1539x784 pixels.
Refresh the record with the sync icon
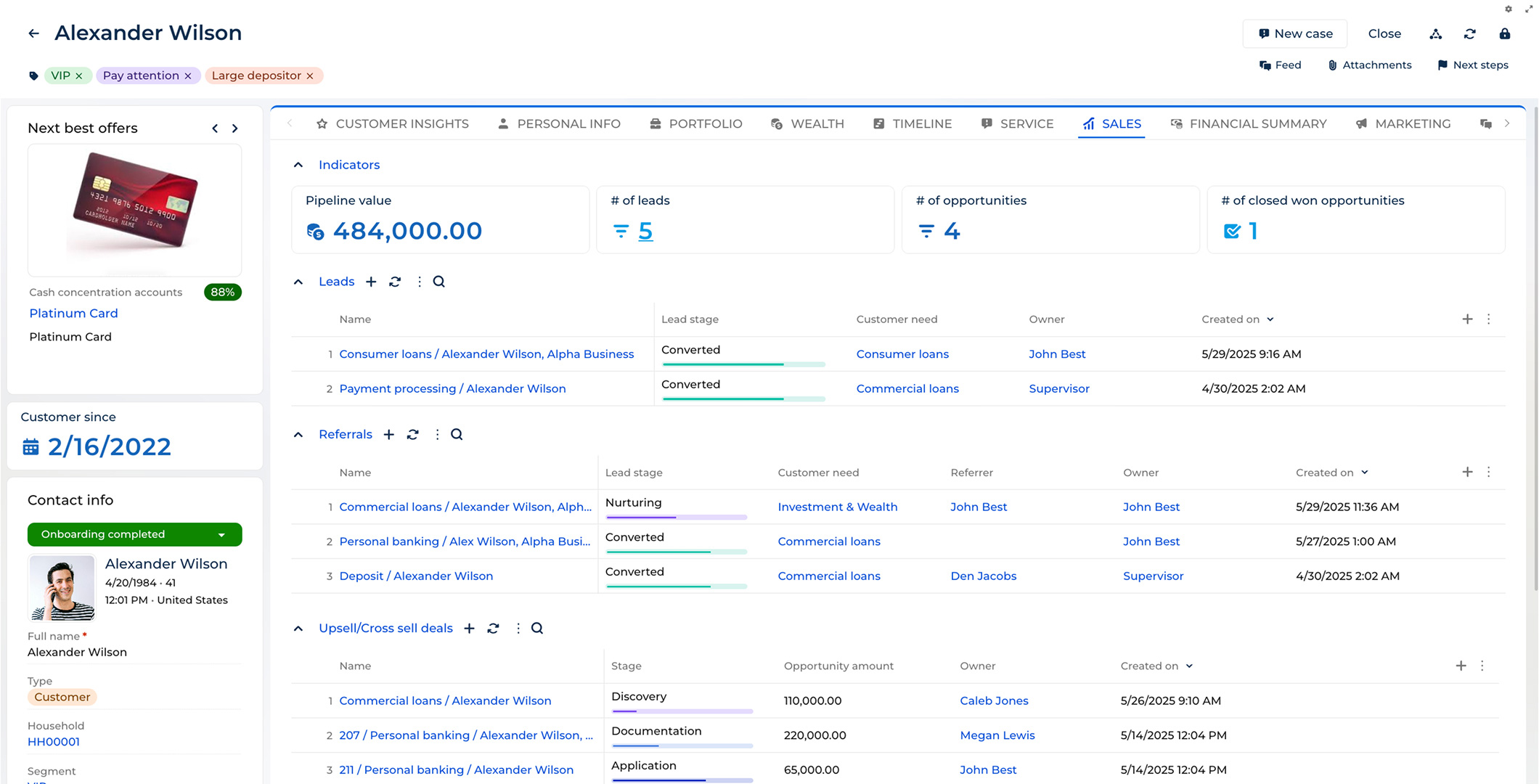1470,33
